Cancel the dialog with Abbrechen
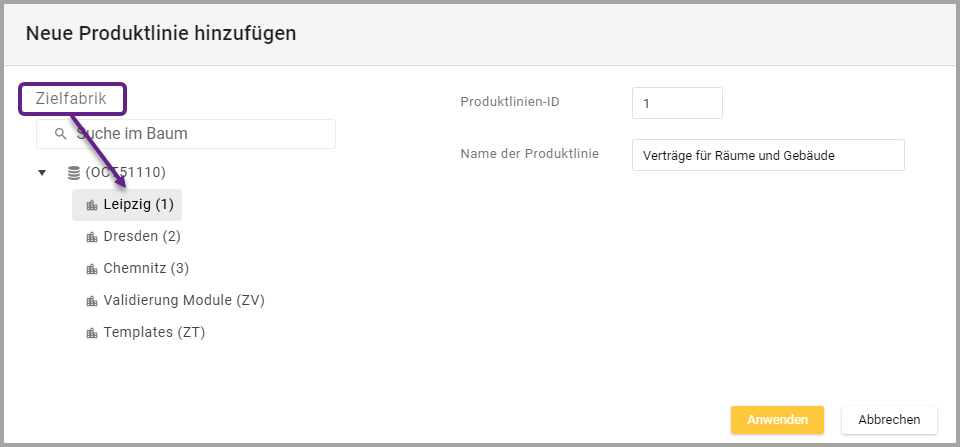The height and width of the screenshot is (447, 960). click(x=889, y=420)
